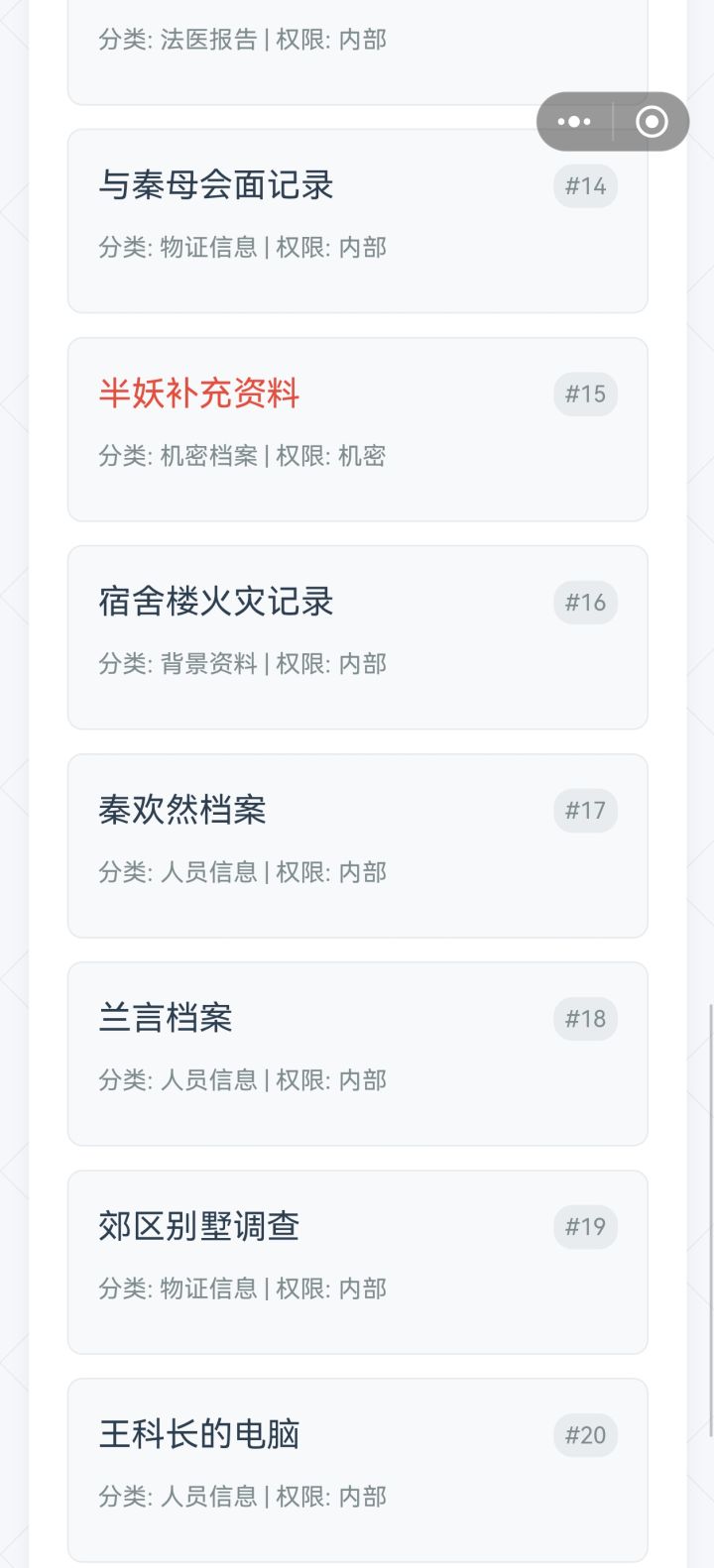This screenshot has width=714, height=1568.
Task: Click the #20 number badge
Action: [x=585, y=1435]
